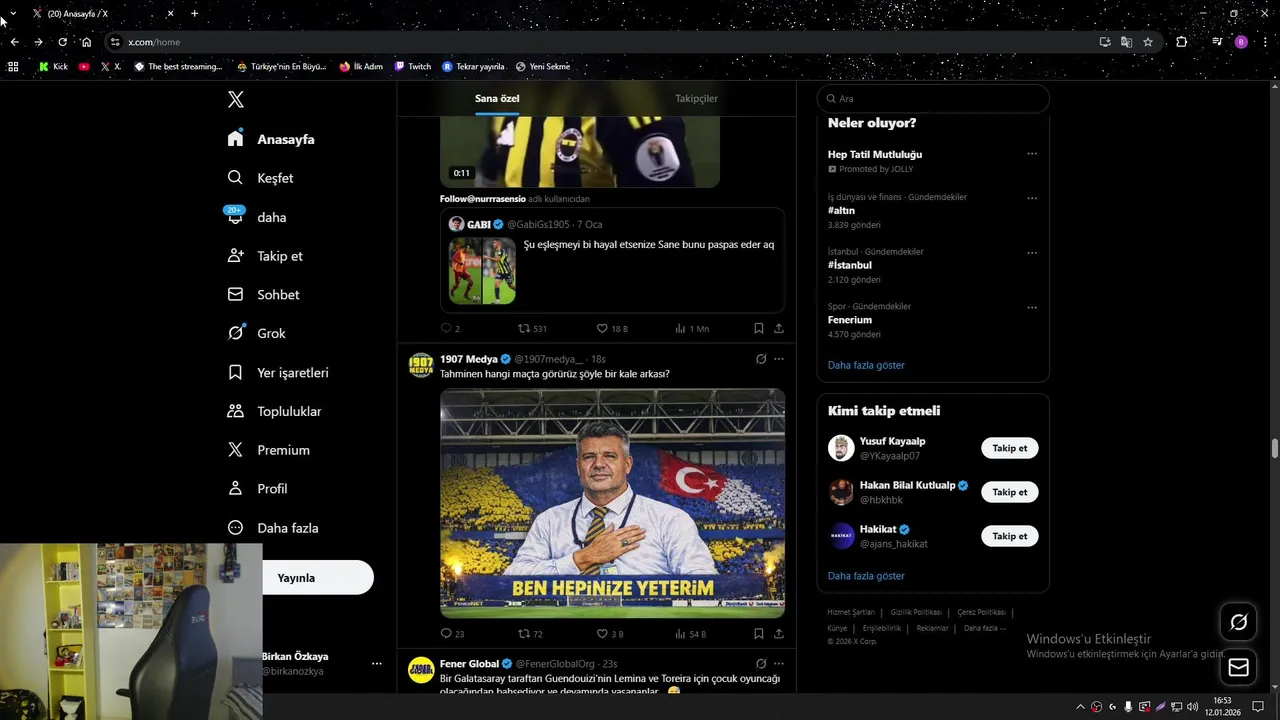Open floating Grok button

[1238, 623]
